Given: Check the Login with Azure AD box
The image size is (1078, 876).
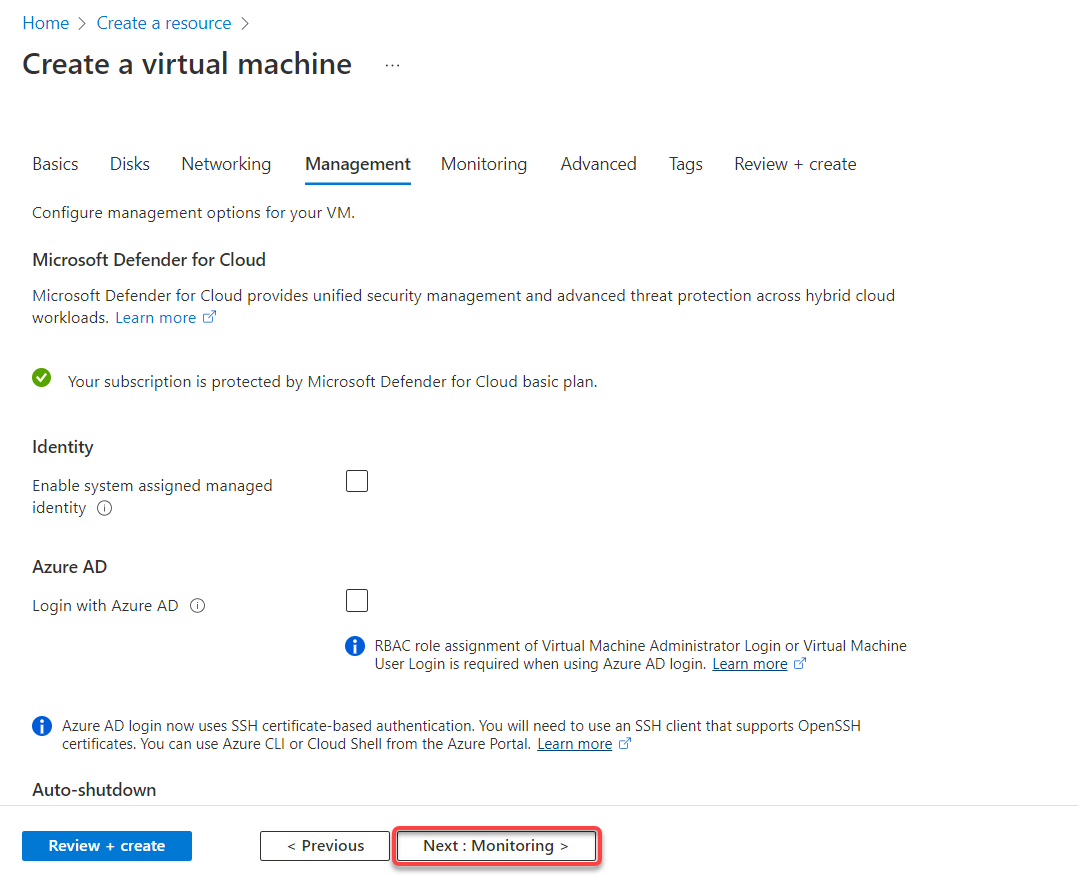Looking at the screenshot, I should (x=357, y=600).
